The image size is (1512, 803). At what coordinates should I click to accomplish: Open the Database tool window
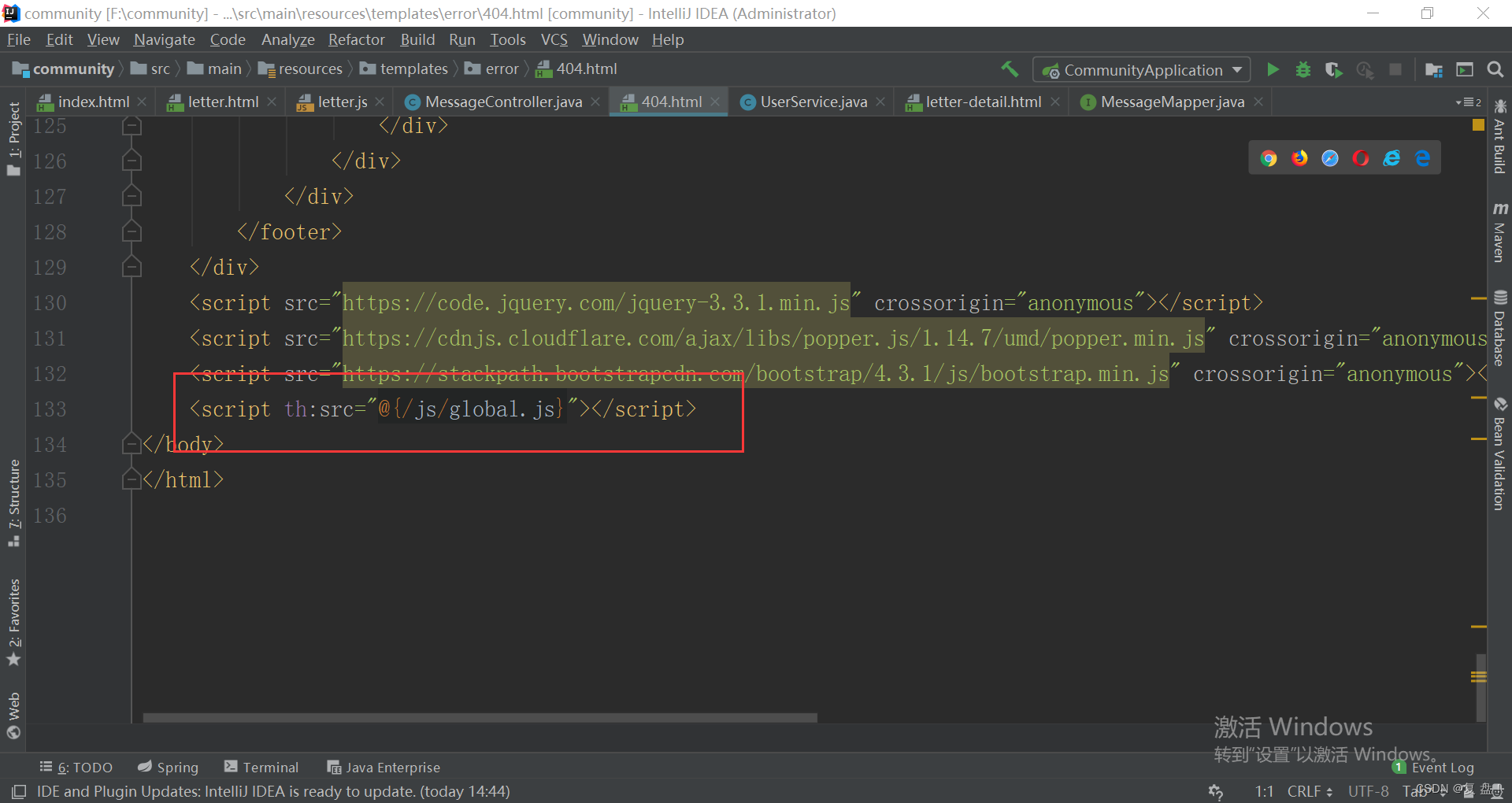click(1499, 328)
